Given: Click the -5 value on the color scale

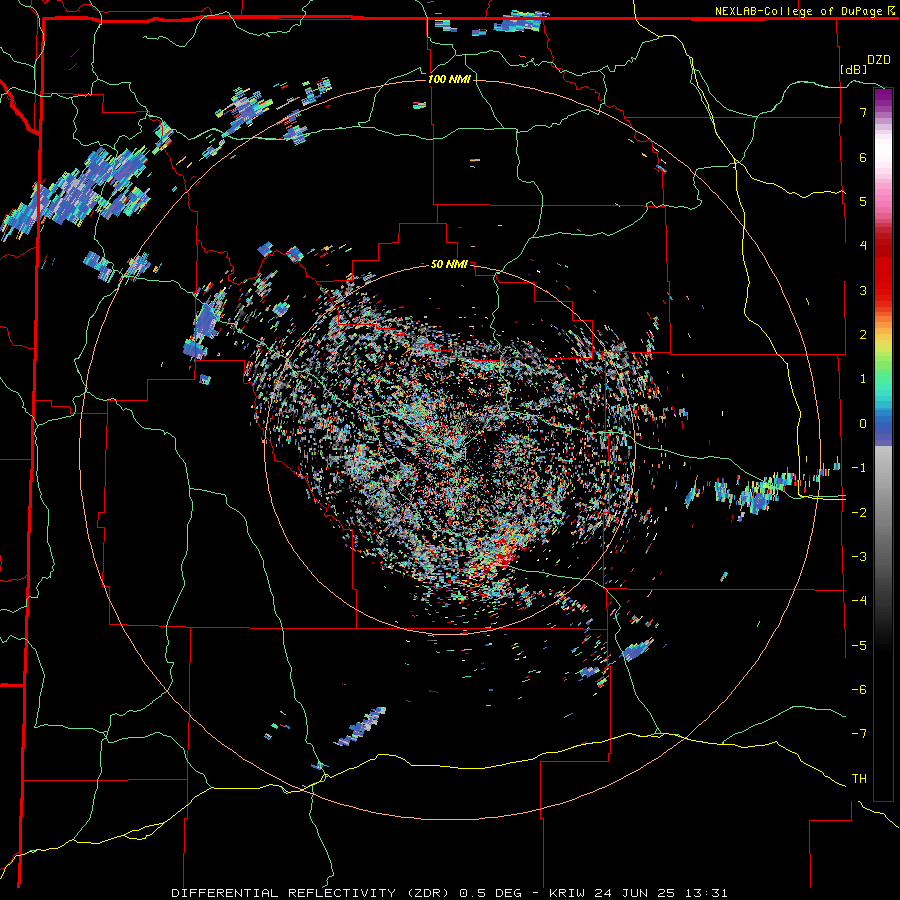Looking at the screenshot, I should pyautogui.click(x=859, y=646).
